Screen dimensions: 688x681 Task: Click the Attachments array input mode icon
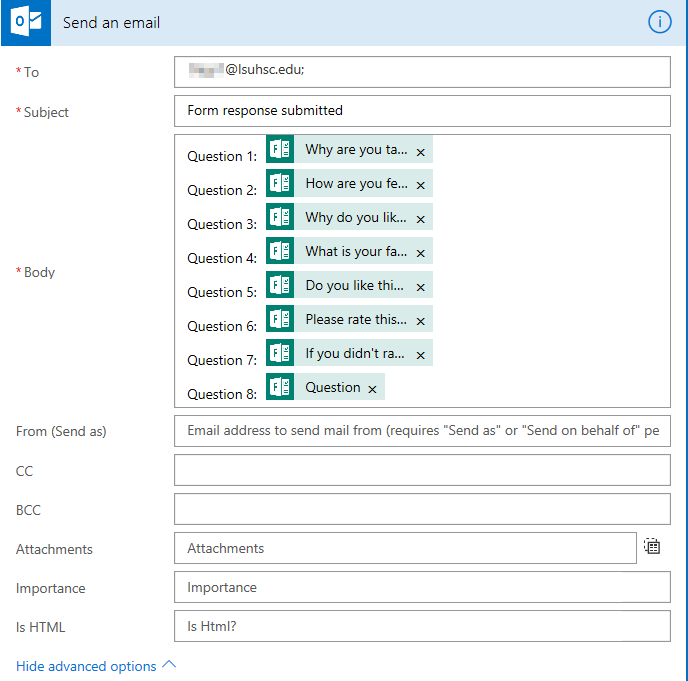(x=652, y=546)
